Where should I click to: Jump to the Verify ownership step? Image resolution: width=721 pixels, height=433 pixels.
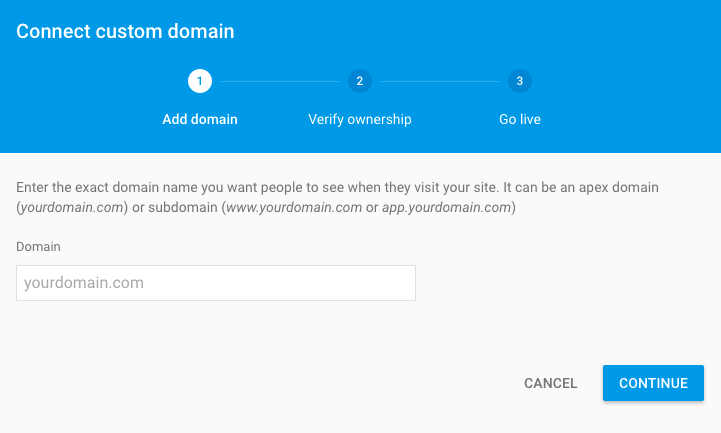click(360, 120)
